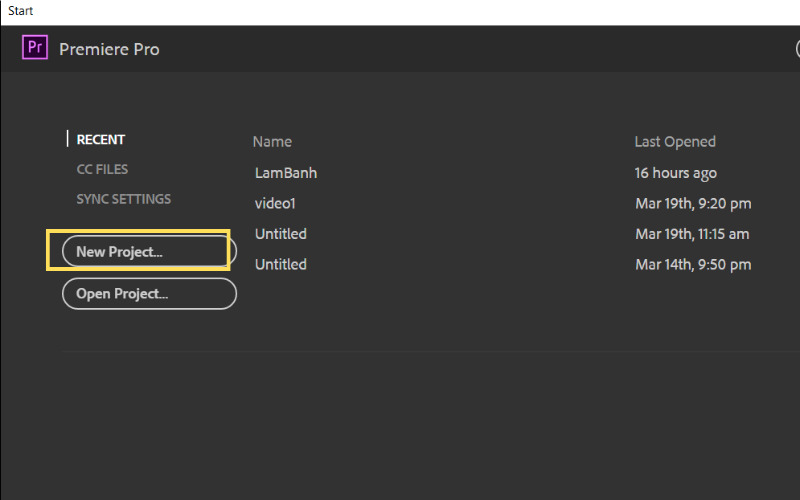This screenshot has height=500, width=800.
Task: Open the video1 recent project
Action: pyautogui.click(x=275, y=204)
